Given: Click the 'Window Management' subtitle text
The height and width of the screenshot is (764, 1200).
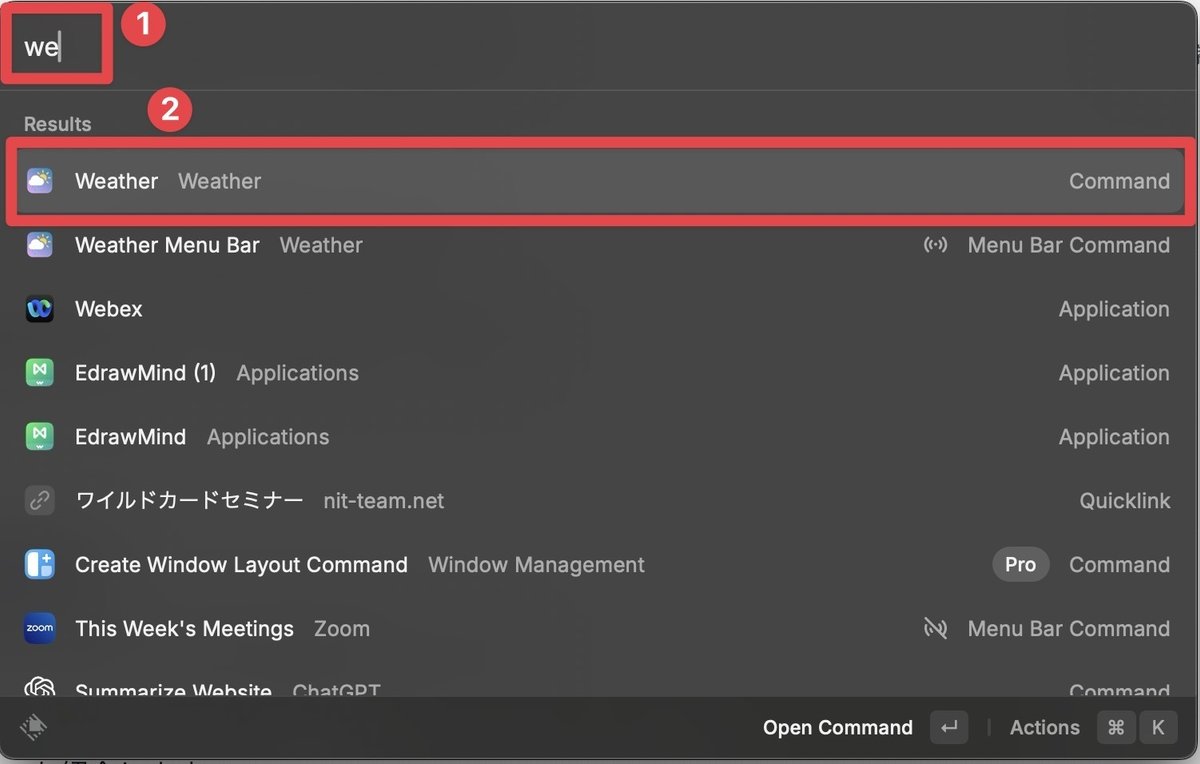Looking at the screenshot, I should click(x=536, y=565).
